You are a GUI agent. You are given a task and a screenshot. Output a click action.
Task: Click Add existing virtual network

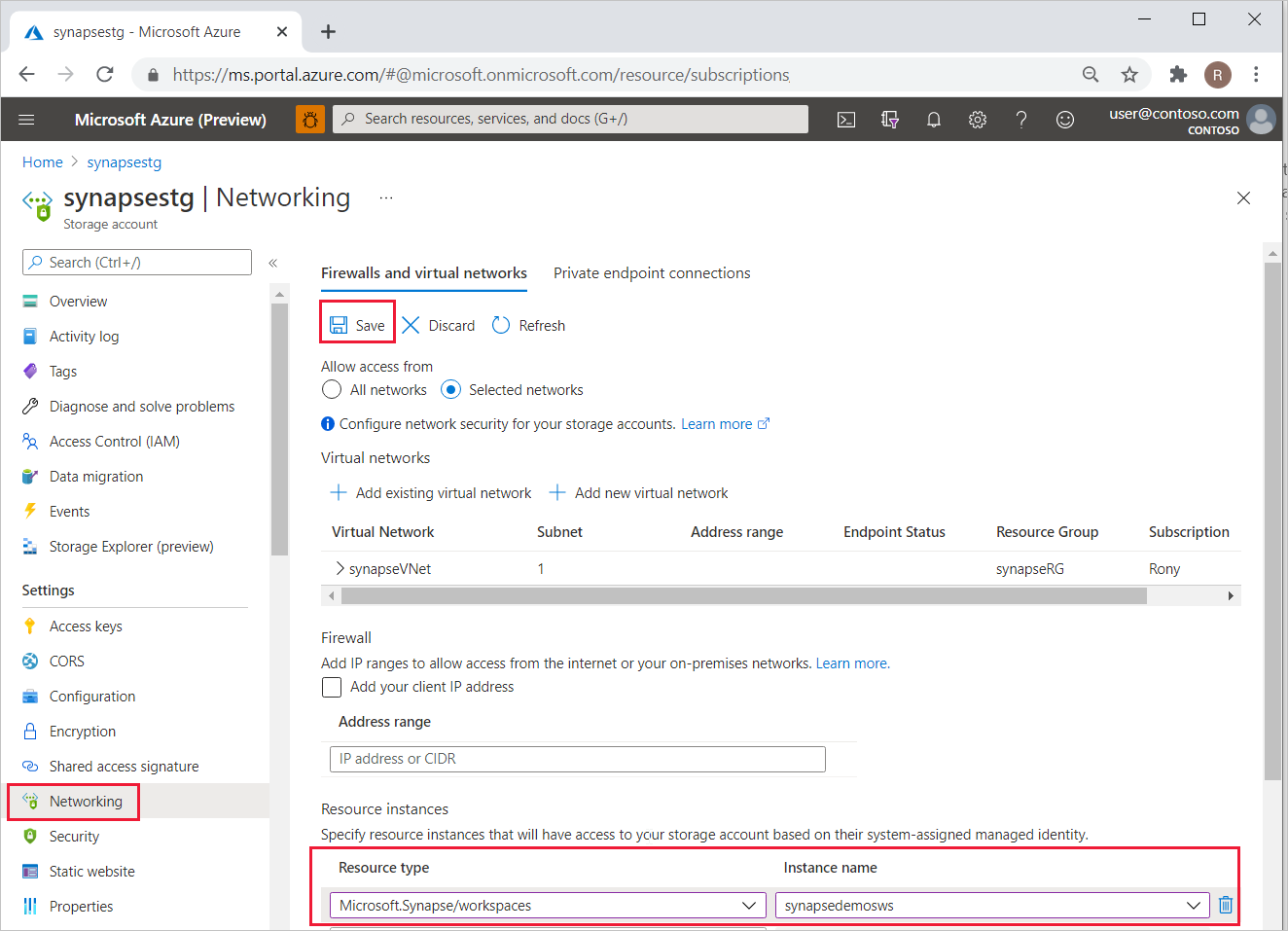pos(431,493)
